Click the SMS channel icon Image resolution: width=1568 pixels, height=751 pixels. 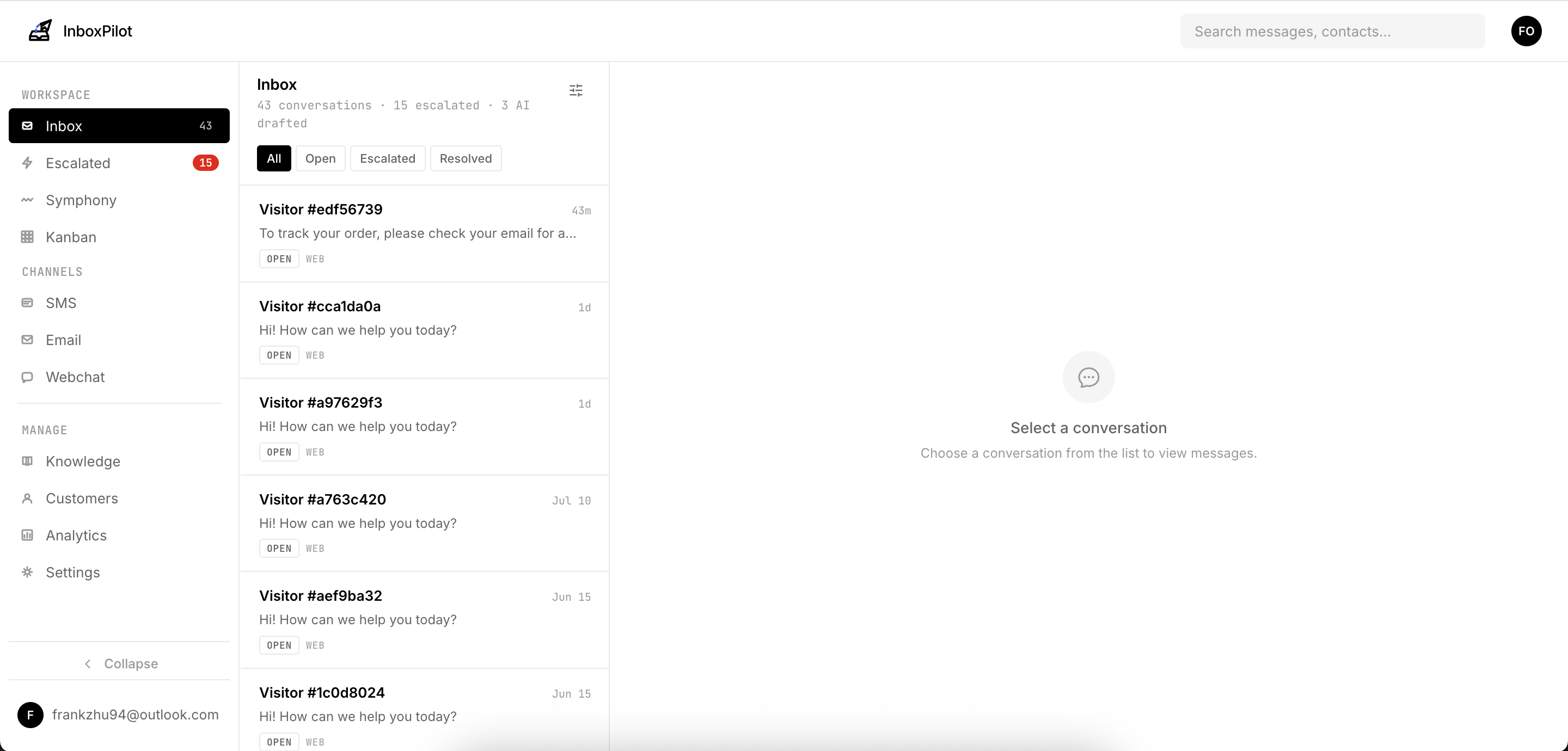(x=27, y=303)
